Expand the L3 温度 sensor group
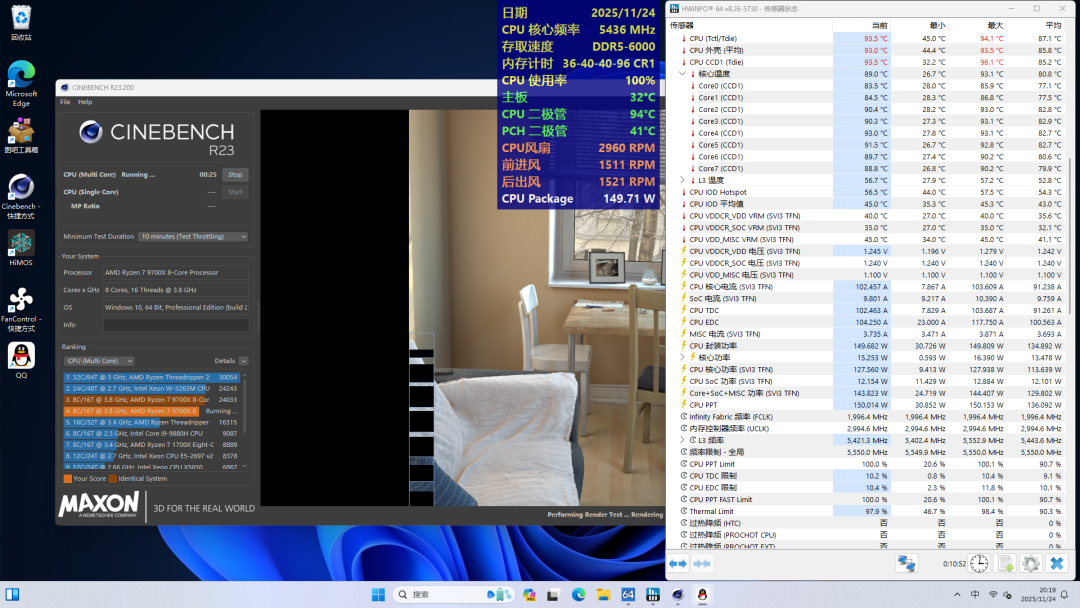1080x608 pixels. pos(683,180)
